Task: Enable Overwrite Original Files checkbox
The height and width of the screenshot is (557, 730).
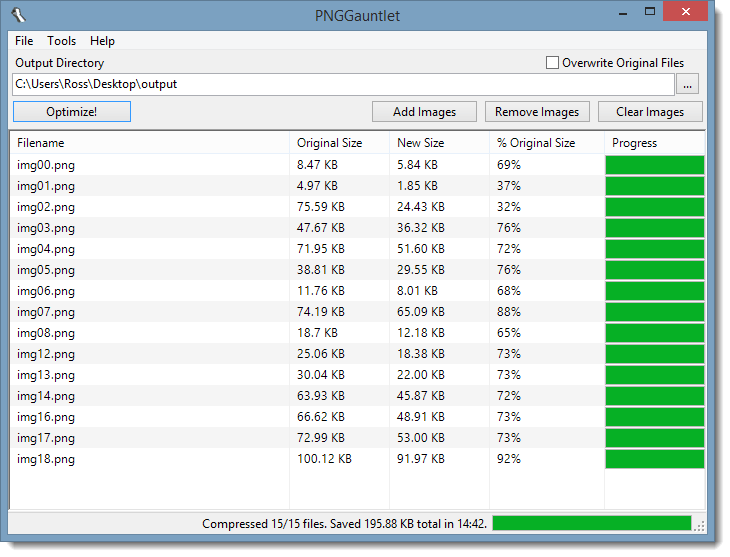Action: pyautogui.click(x=552, y=63)
